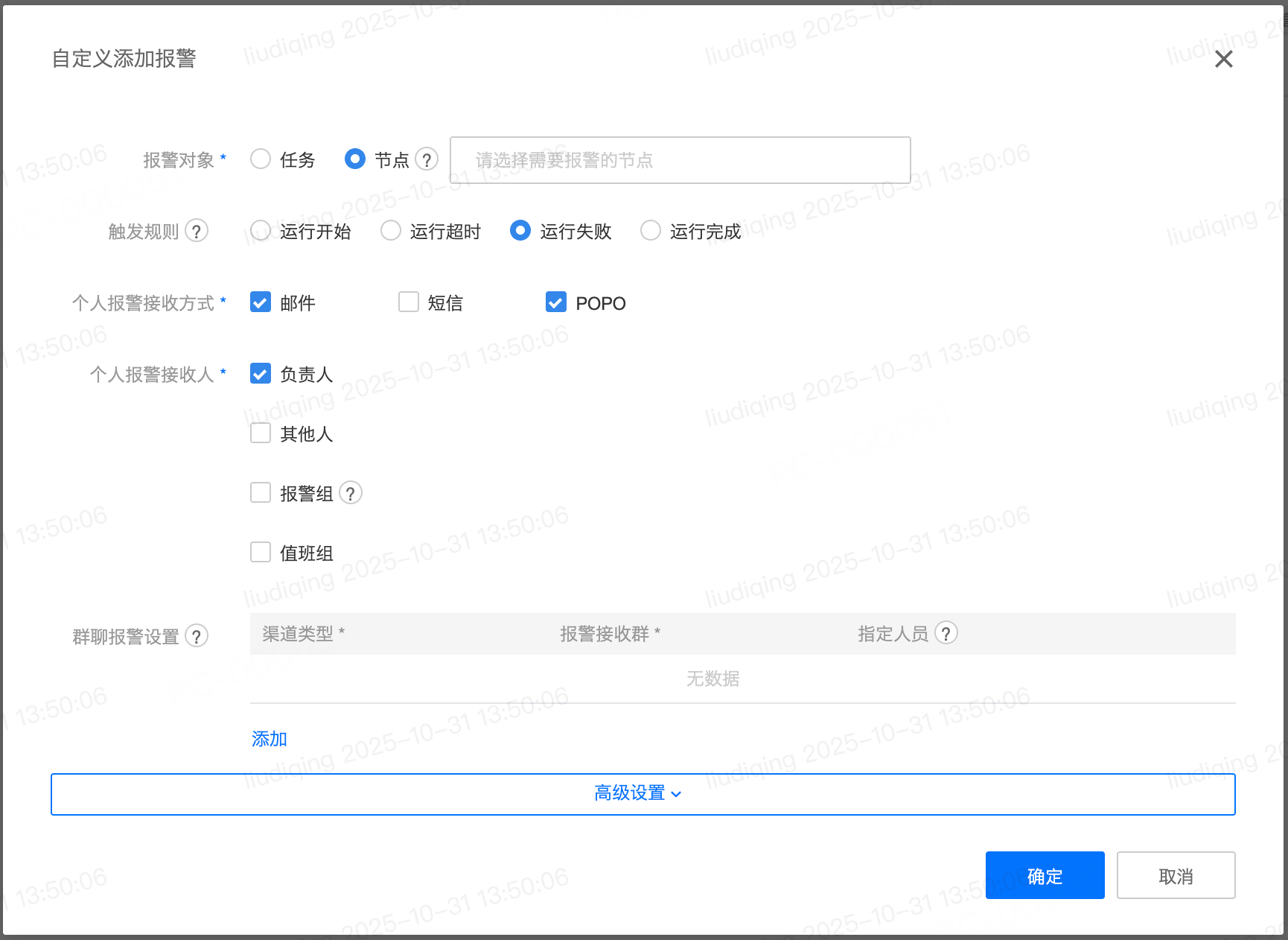
Task: Uncheck the 邮件 receive method
Action: coord(261,302)
